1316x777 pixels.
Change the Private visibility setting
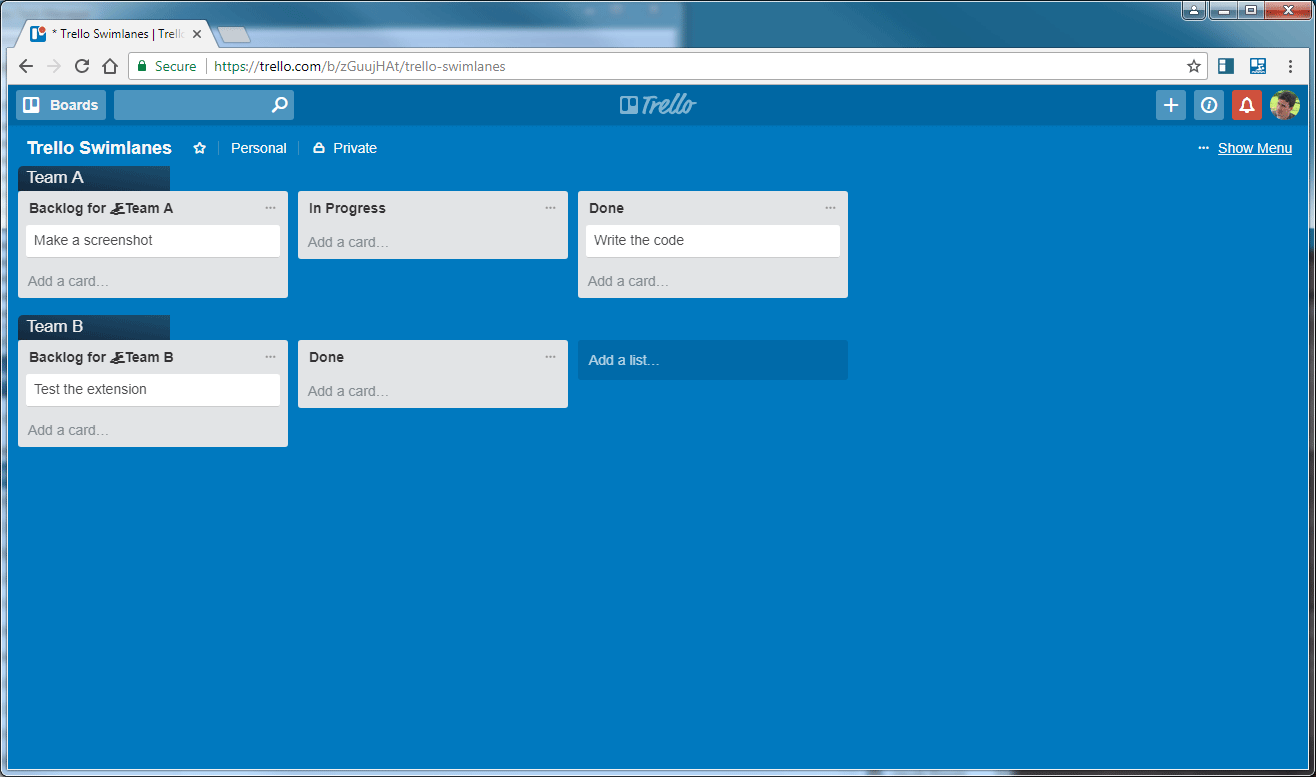coord(345,148)
